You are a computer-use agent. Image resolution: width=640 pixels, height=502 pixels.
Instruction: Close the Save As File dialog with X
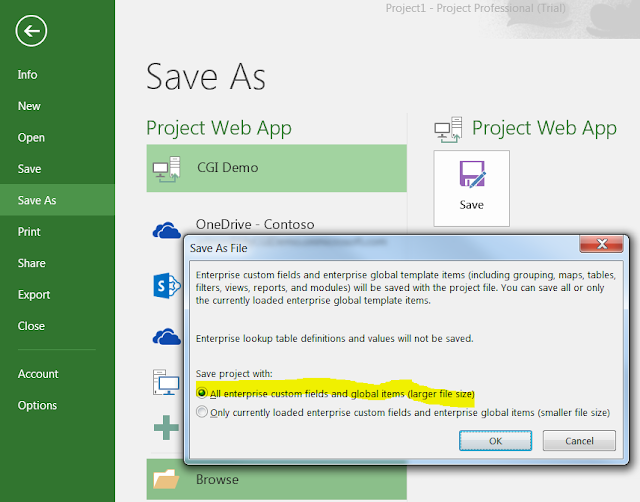point(602,244)
